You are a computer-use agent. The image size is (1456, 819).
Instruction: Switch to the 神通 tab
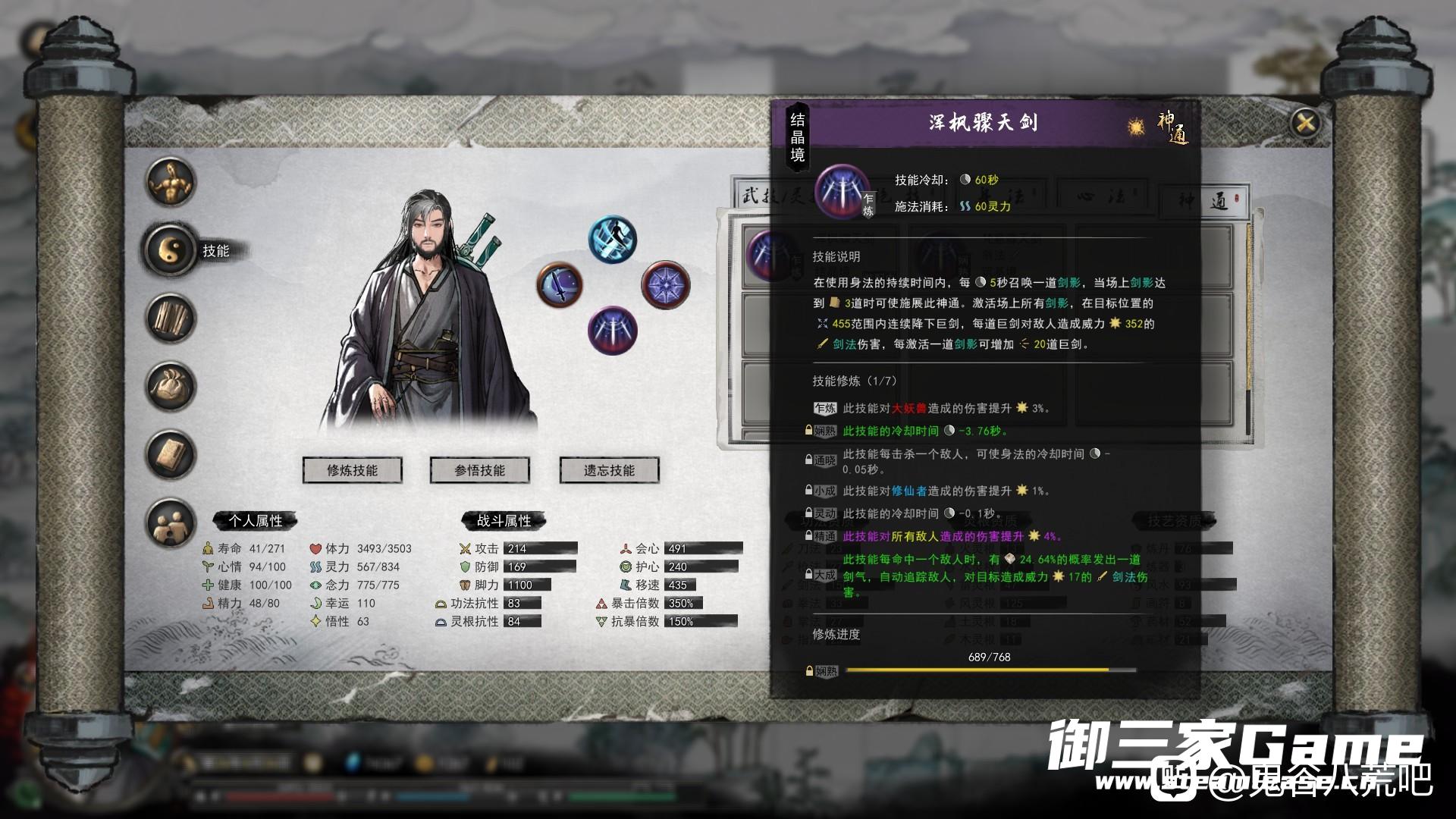(1206, 199)
